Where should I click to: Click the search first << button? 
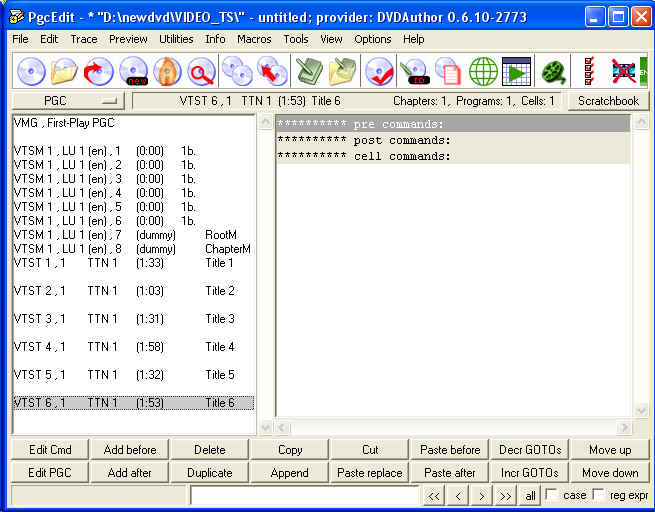point(434,496)
